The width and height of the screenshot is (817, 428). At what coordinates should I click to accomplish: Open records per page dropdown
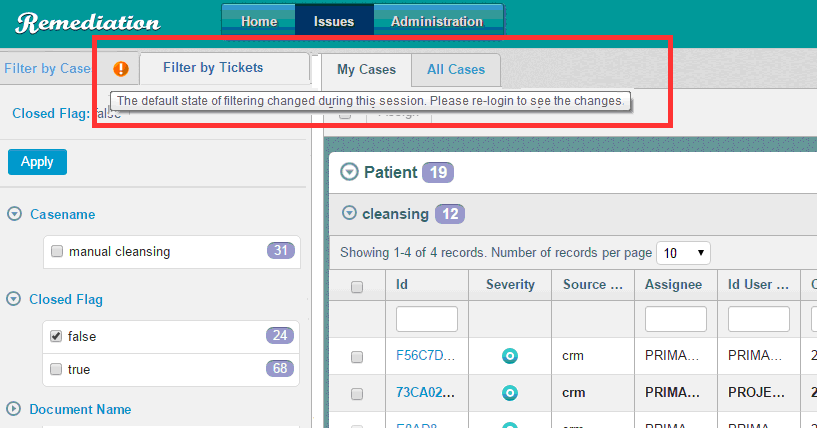pos(685,252)
